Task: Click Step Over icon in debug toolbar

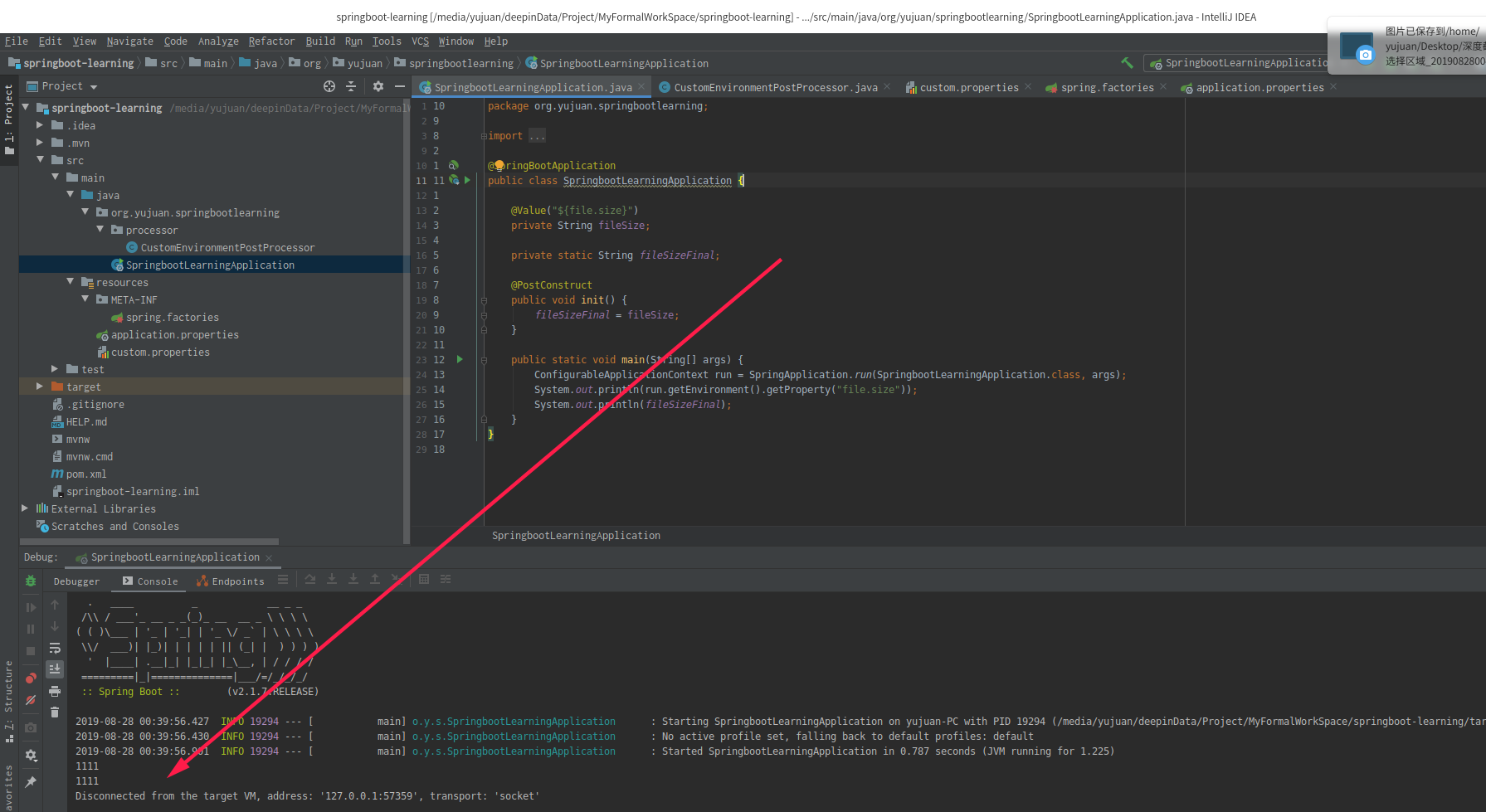Action: 310,579
